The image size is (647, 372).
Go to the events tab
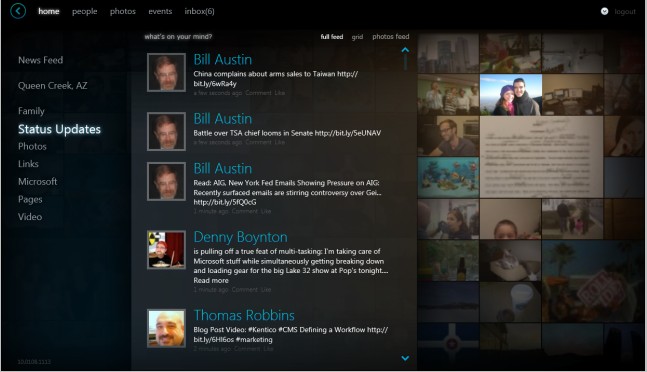click(160, 11)
